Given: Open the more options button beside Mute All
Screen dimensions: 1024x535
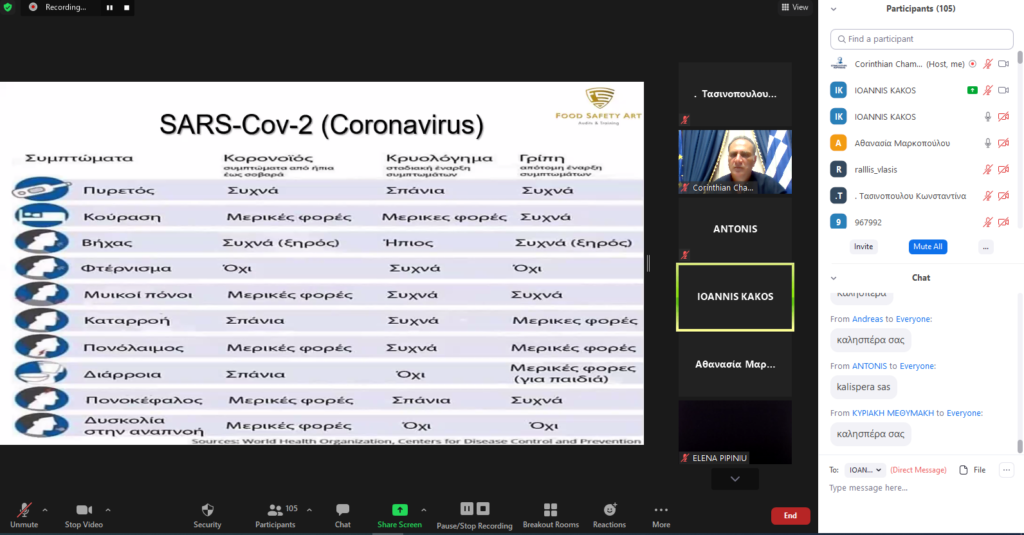Looking at the screenshot, I should (986, 246).
